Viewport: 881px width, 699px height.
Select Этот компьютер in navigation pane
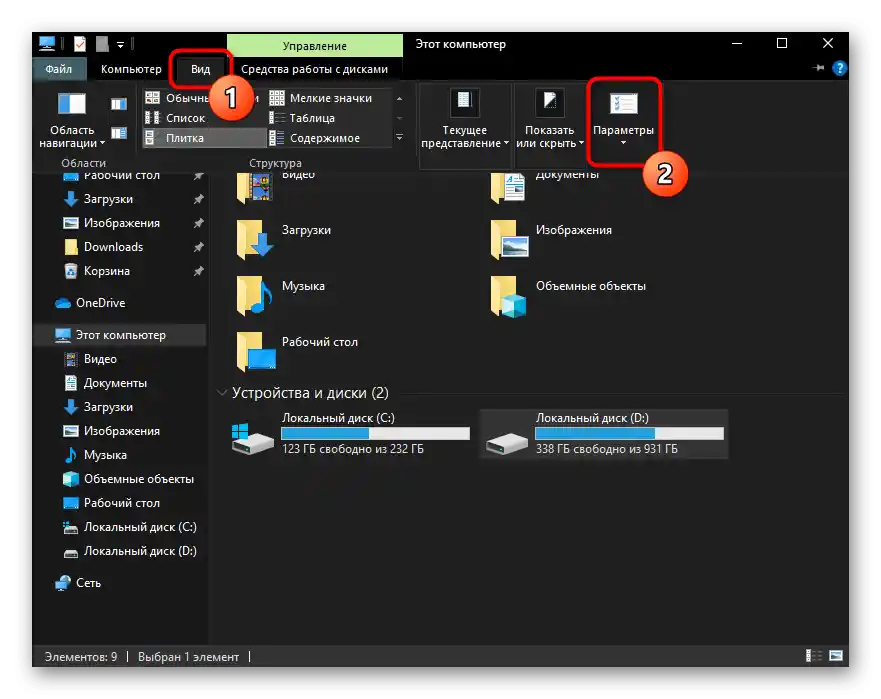(x=120, y=335)
